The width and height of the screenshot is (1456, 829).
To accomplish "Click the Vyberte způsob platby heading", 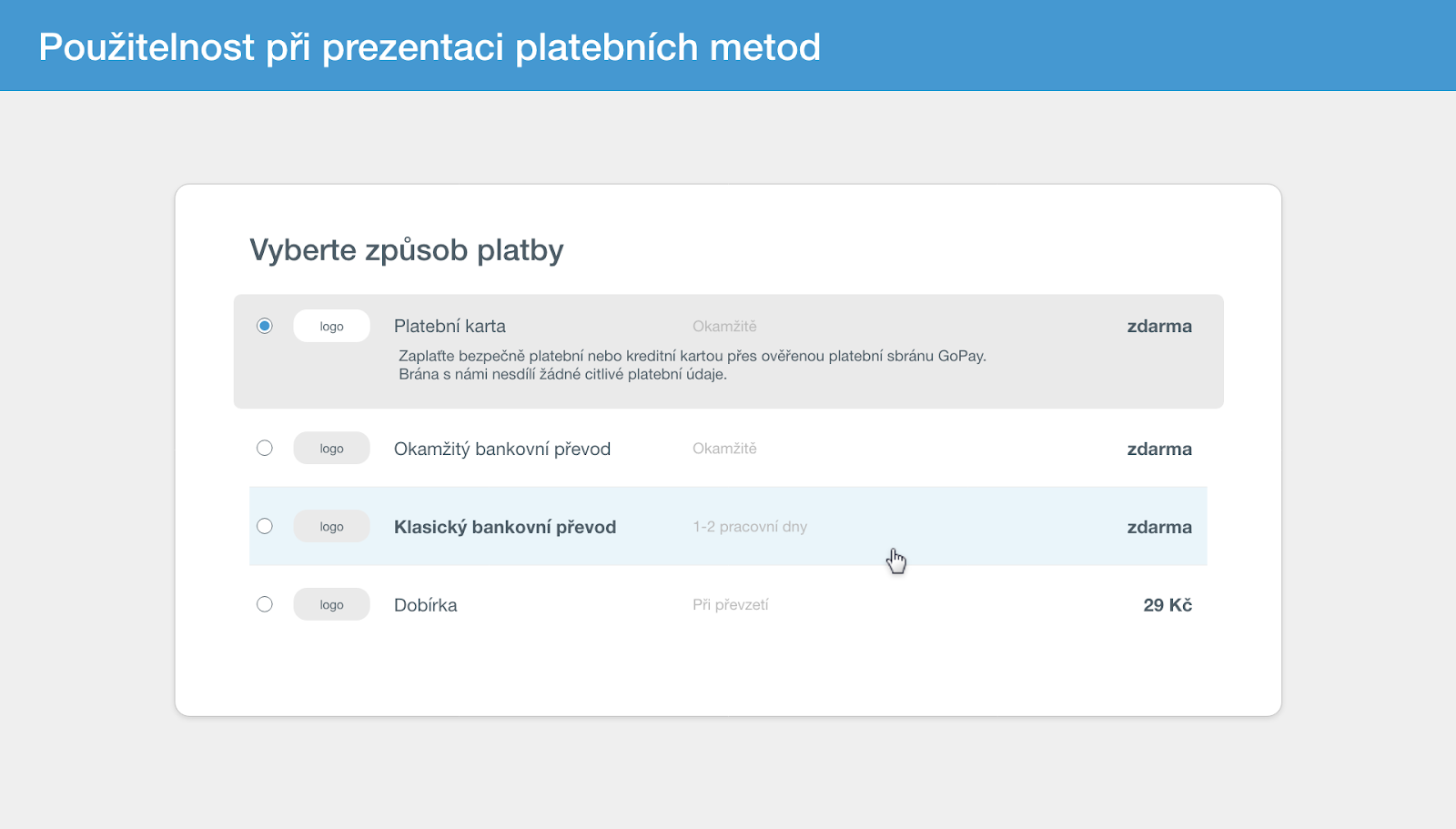I will click(407, 250).
